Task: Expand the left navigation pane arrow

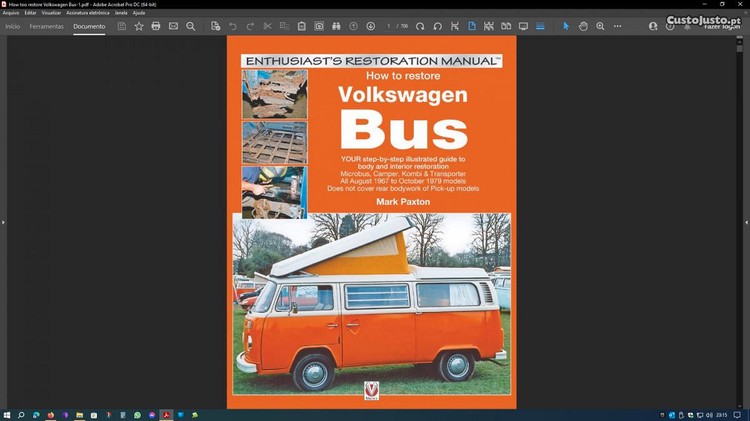Action: [4, 222]
